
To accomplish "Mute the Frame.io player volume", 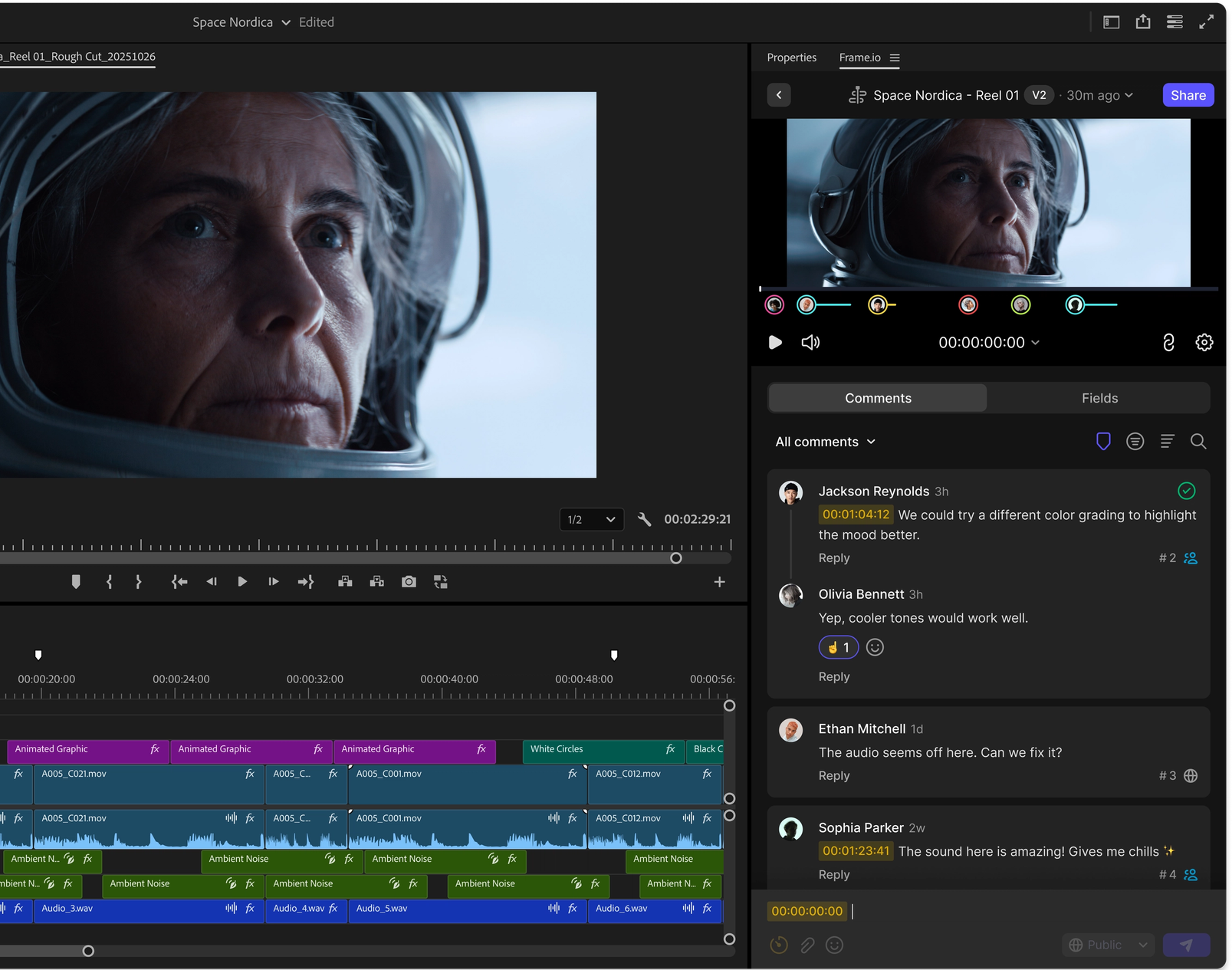I will click(810, 343).
